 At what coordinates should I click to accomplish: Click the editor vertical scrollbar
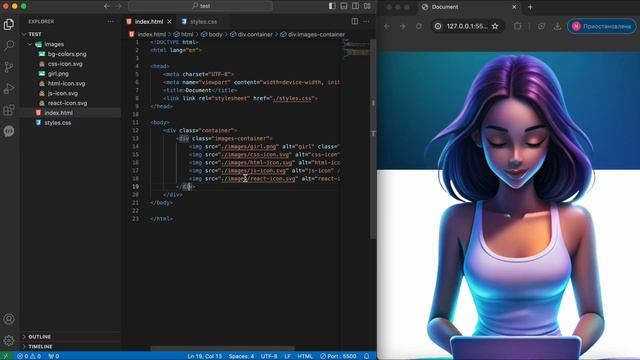(373, 139)
